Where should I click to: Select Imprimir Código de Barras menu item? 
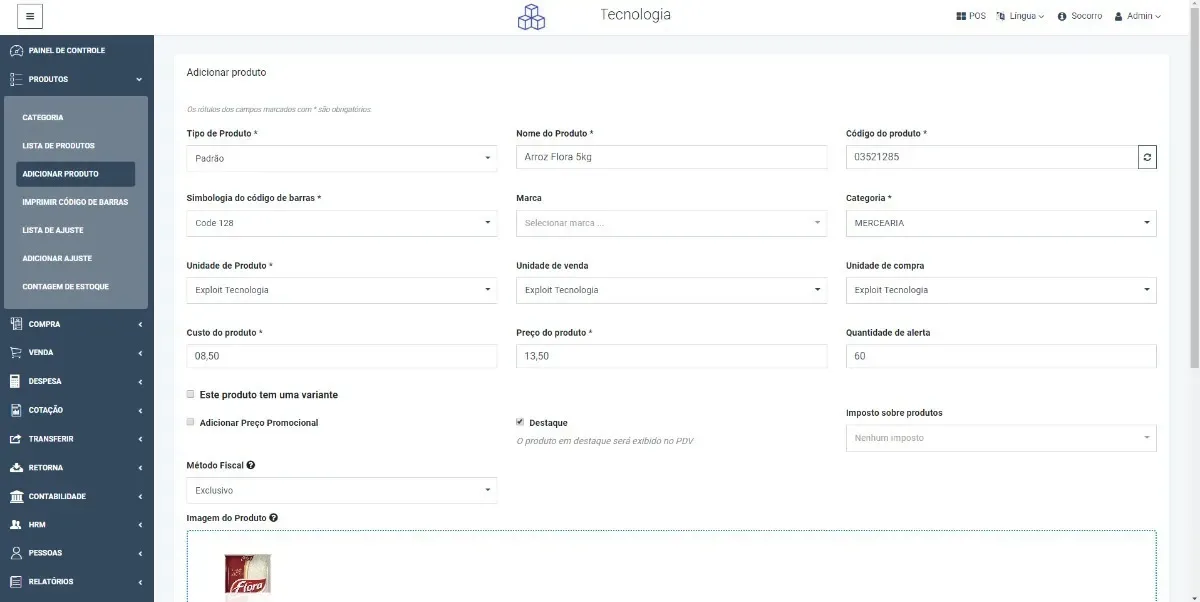click(x=75, y=202)
